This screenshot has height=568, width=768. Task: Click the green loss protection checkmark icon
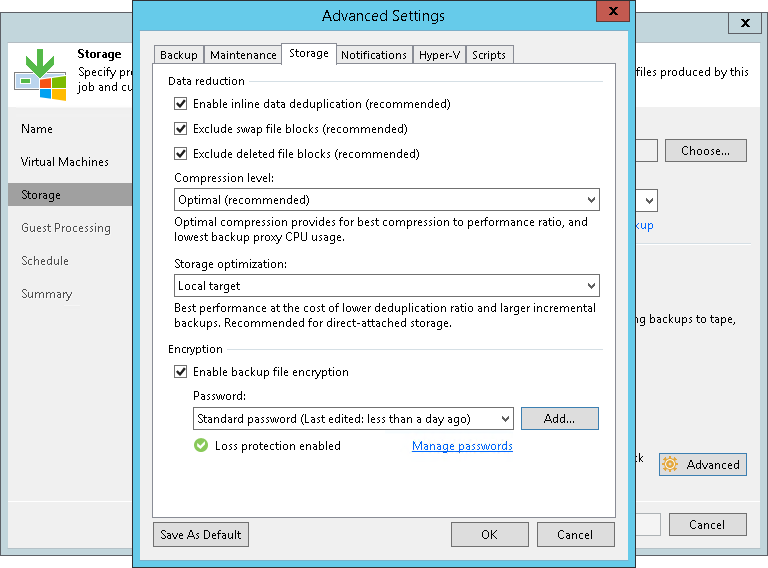click(x=201, y=446)
